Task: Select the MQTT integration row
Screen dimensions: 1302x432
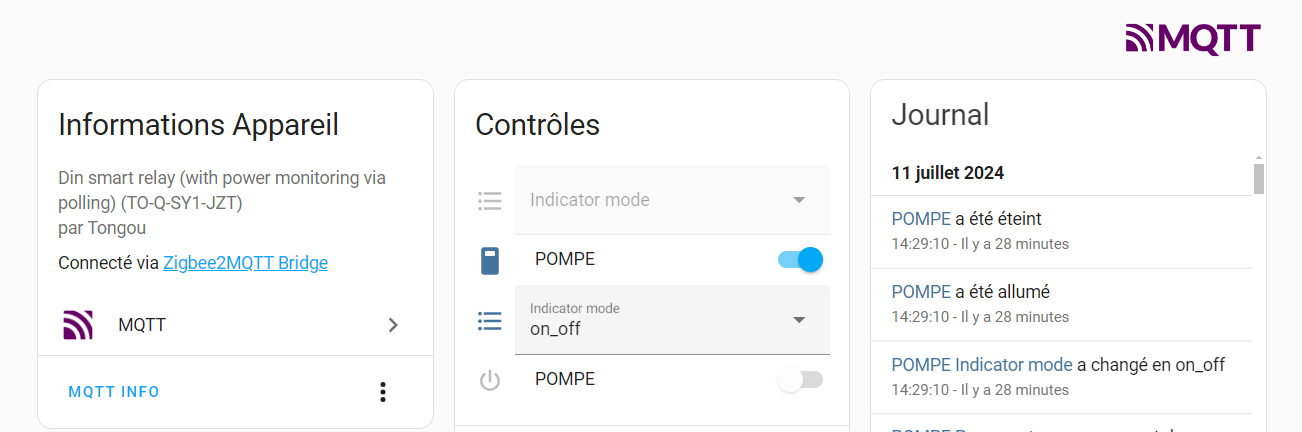Action: (235, 325)
